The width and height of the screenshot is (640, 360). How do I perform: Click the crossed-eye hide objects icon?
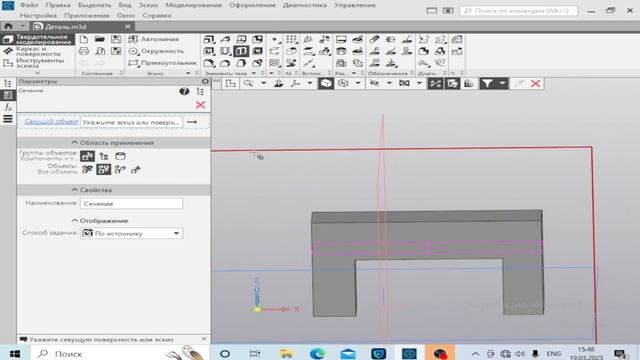pyautogui.click(x=374, y=83)
